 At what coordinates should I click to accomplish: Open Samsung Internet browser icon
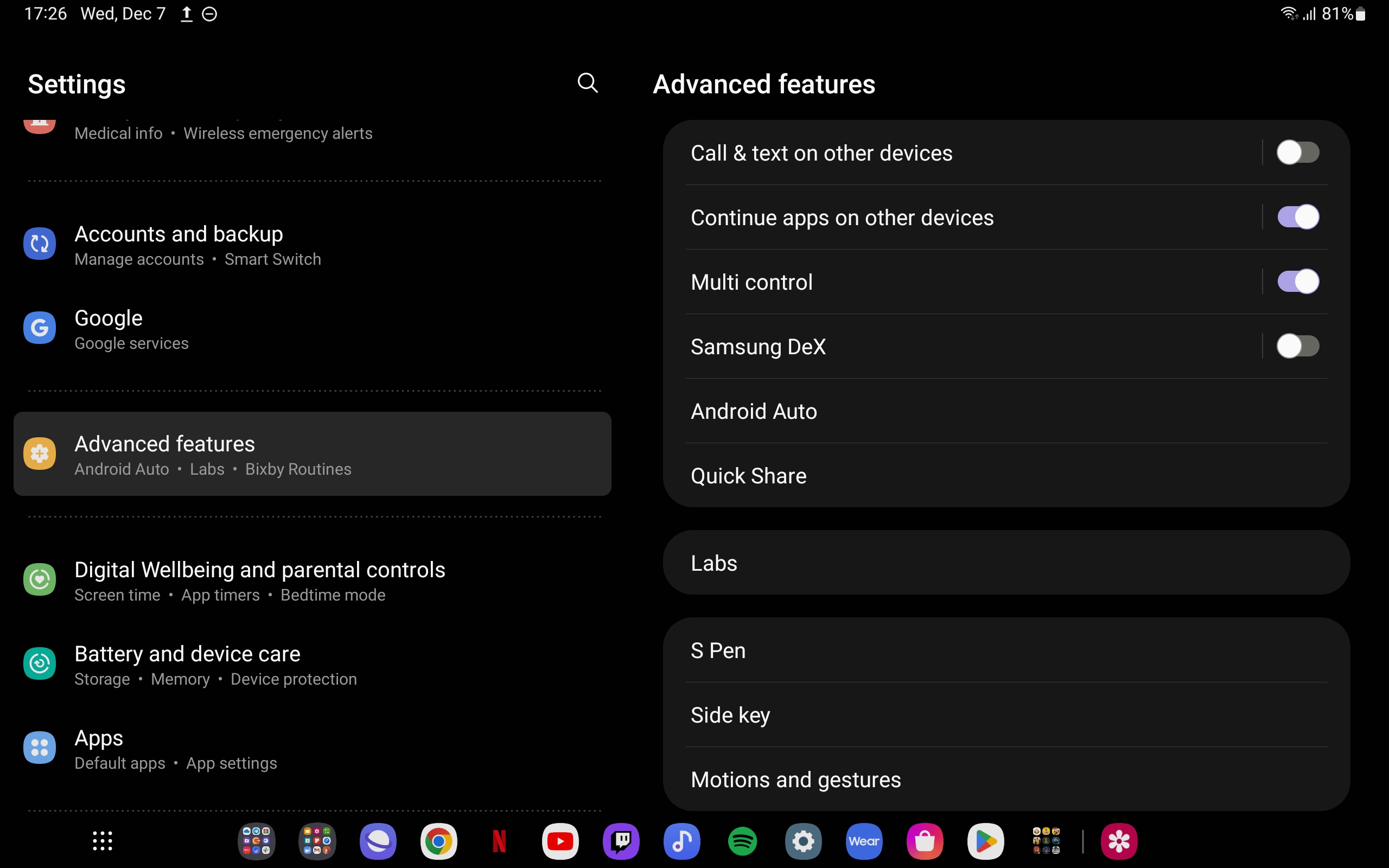click(378, 841)
